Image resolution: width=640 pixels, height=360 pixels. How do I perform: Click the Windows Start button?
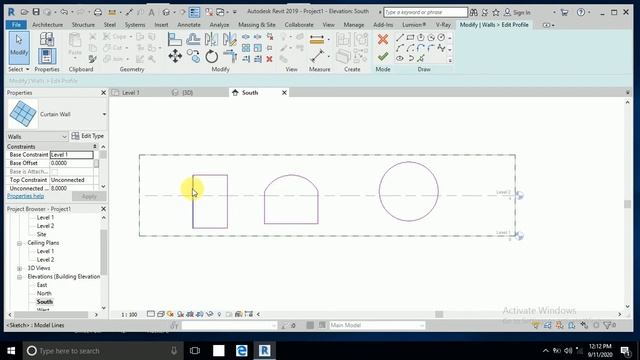pos(11,351)
